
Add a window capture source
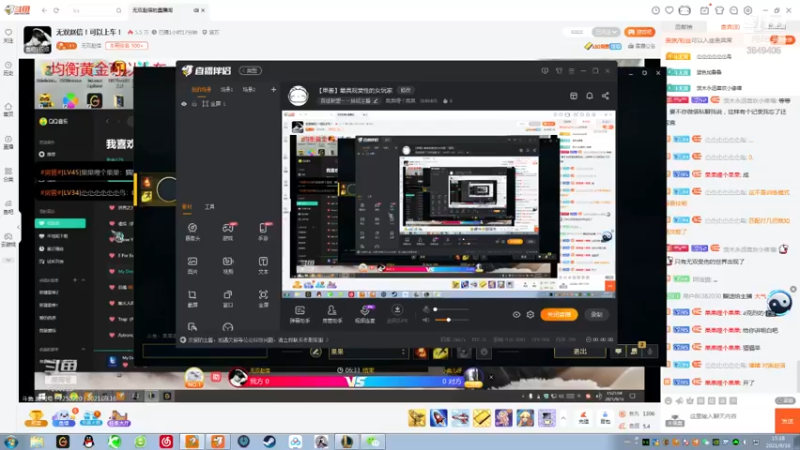[228, 298]
